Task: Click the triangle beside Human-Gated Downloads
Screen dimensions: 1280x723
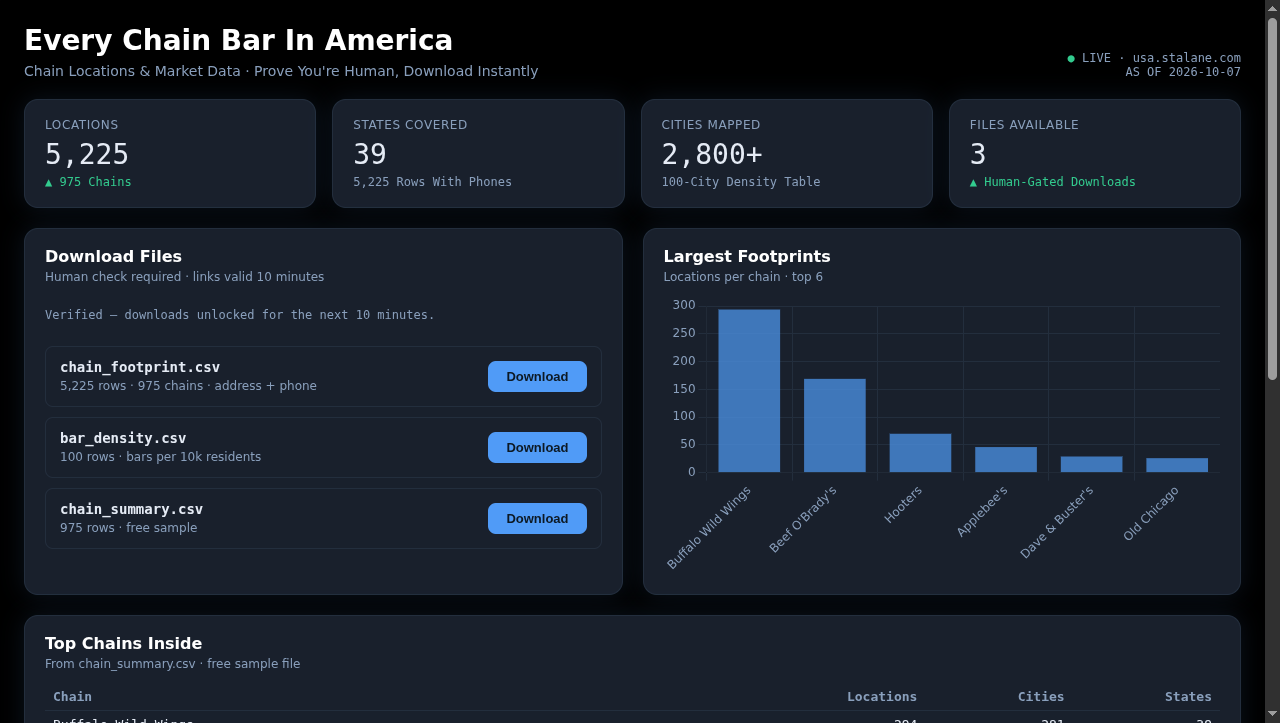Action: (973, 182)
